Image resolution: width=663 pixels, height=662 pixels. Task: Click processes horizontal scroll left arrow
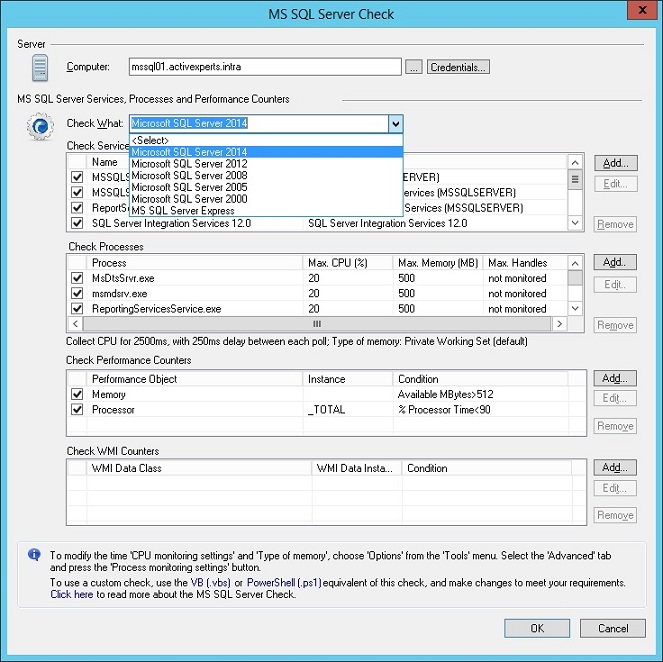[75, 324]
